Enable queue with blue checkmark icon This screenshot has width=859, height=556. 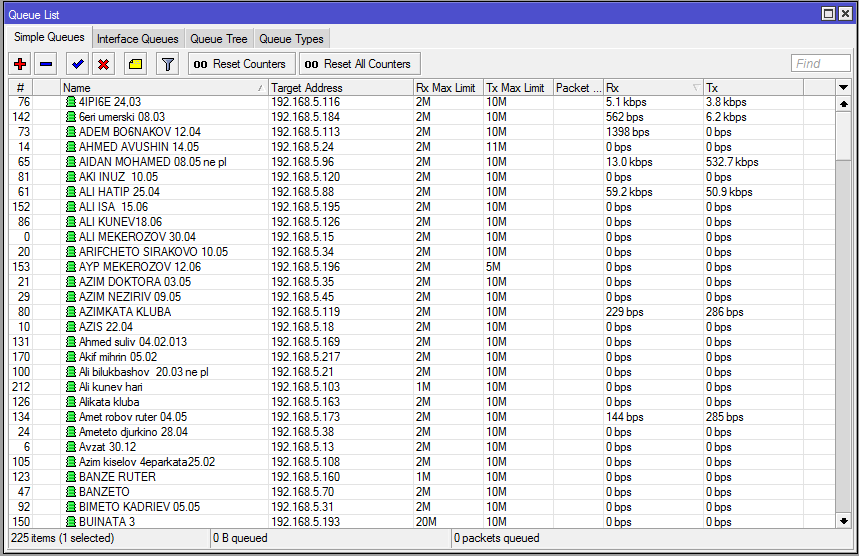(77, 64)
